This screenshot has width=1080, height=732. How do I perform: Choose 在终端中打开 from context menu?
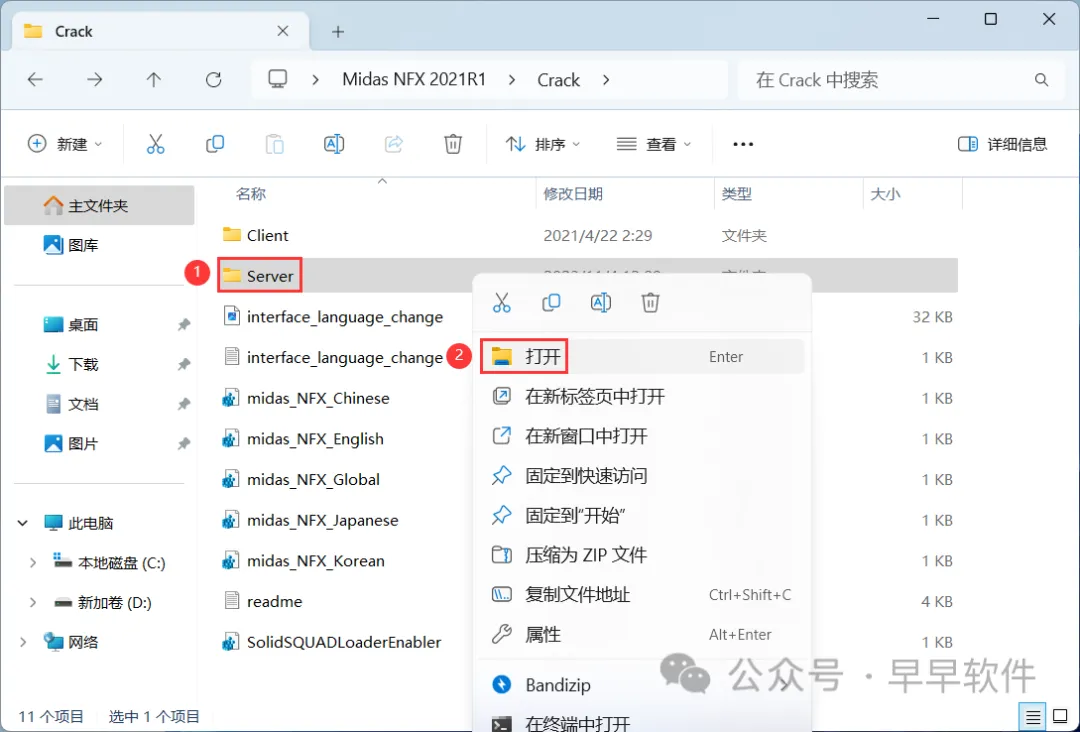[642, 722]
